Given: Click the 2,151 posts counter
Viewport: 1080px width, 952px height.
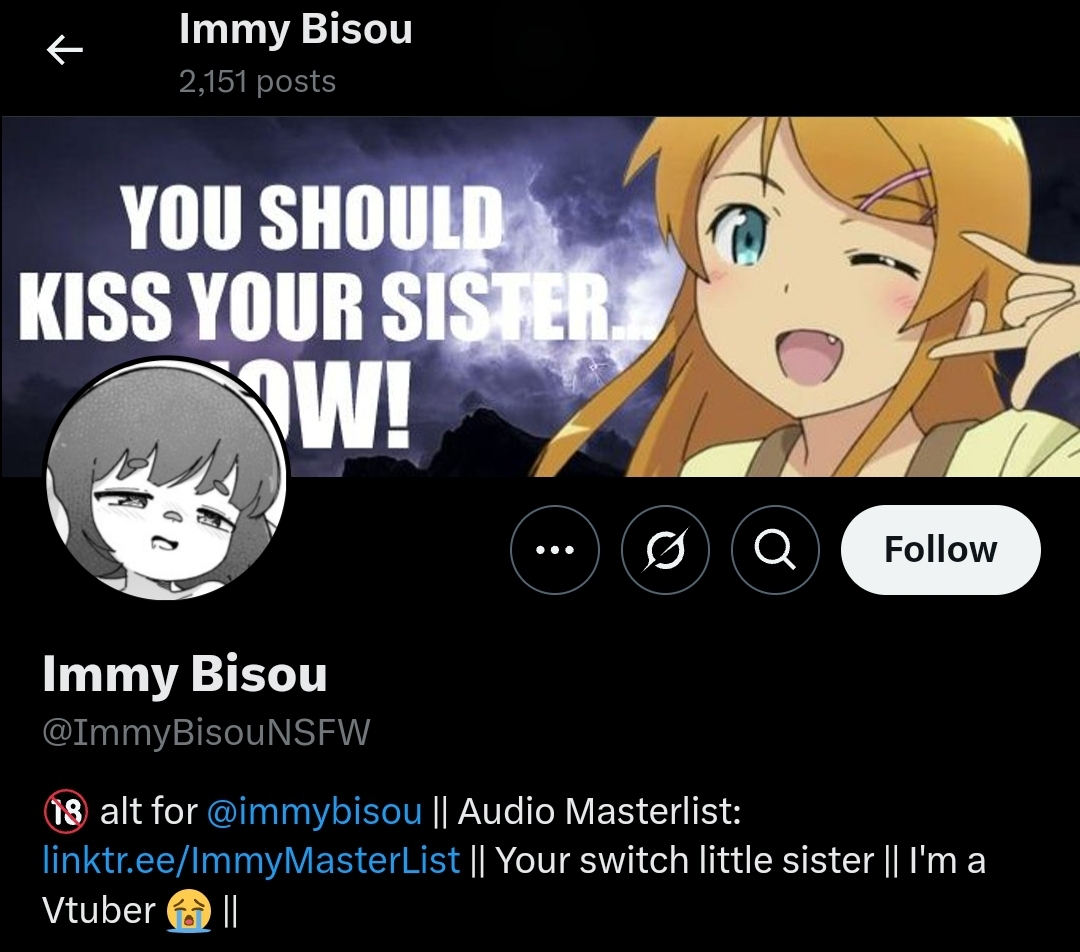Looking at the screenshot, I should click(x=257, y=82).
